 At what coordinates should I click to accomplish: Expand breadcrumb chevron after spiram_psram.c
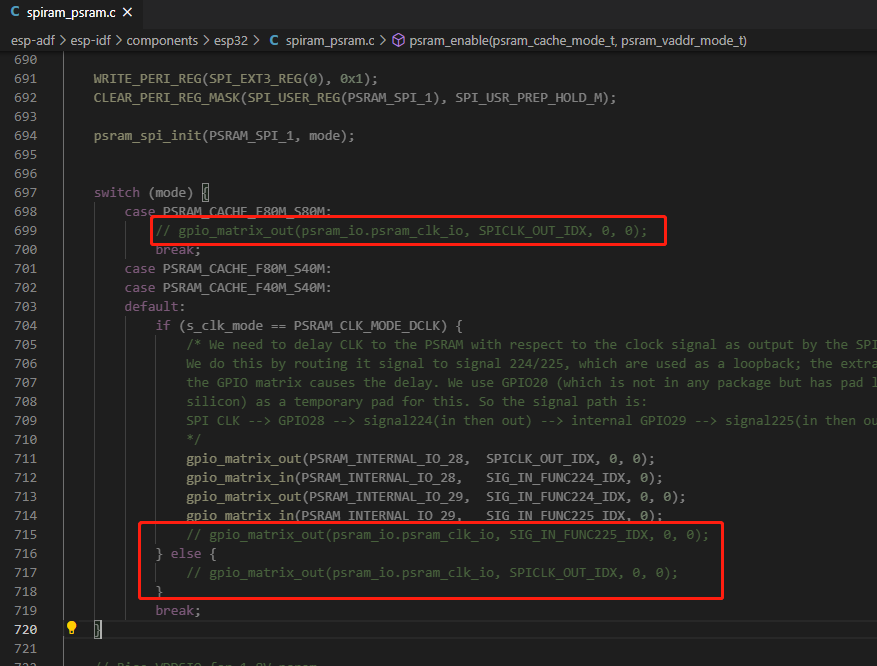(x=383, y=41)
